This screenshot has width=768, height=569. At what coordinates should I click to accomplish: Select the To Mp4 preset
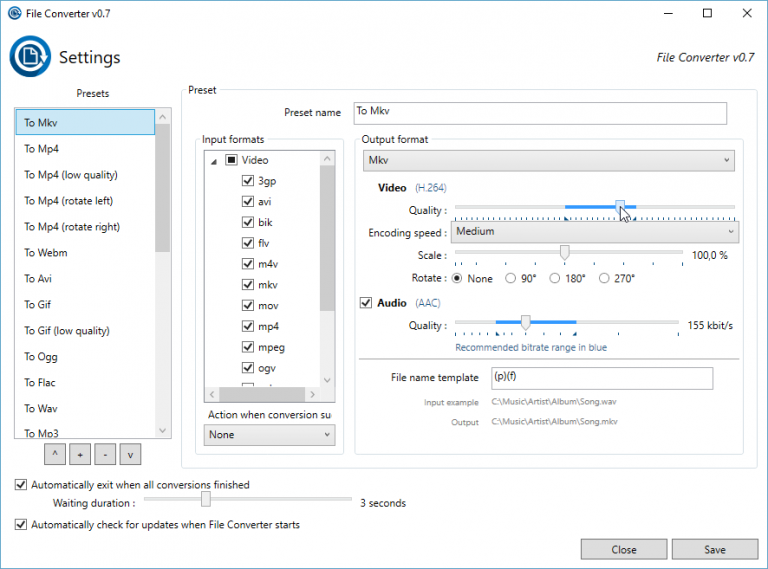(85, 148)
